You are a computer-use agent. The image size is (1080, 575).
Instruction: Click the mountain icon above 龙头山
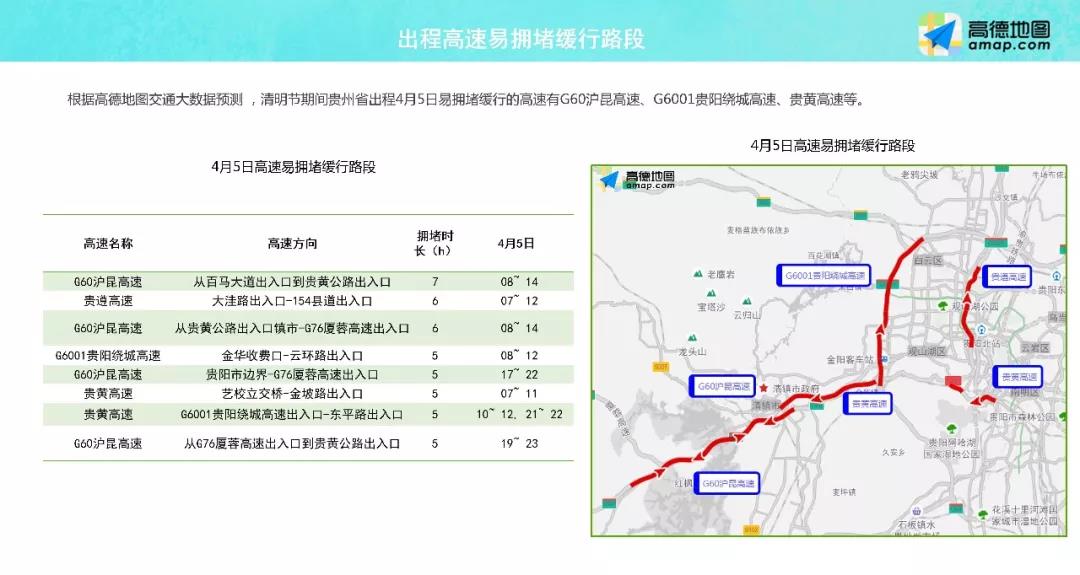[x=692, y=338]
